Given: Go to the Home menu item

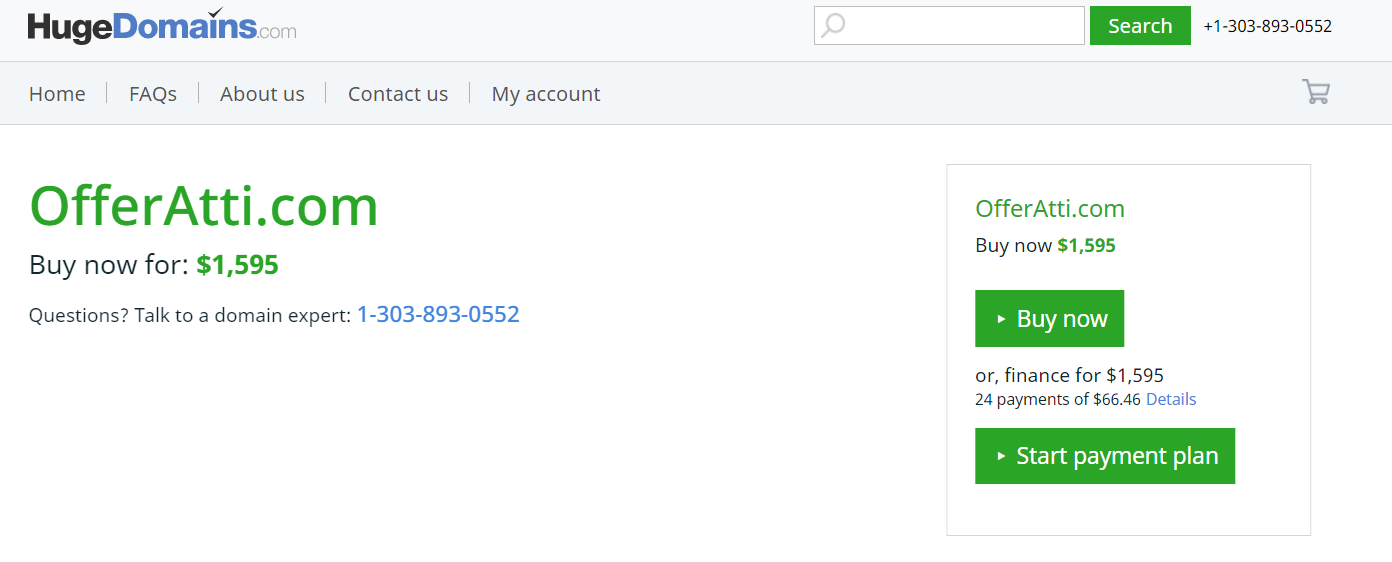Looking at the screenshot, I should pyautogui.click(x=57, y=94).
